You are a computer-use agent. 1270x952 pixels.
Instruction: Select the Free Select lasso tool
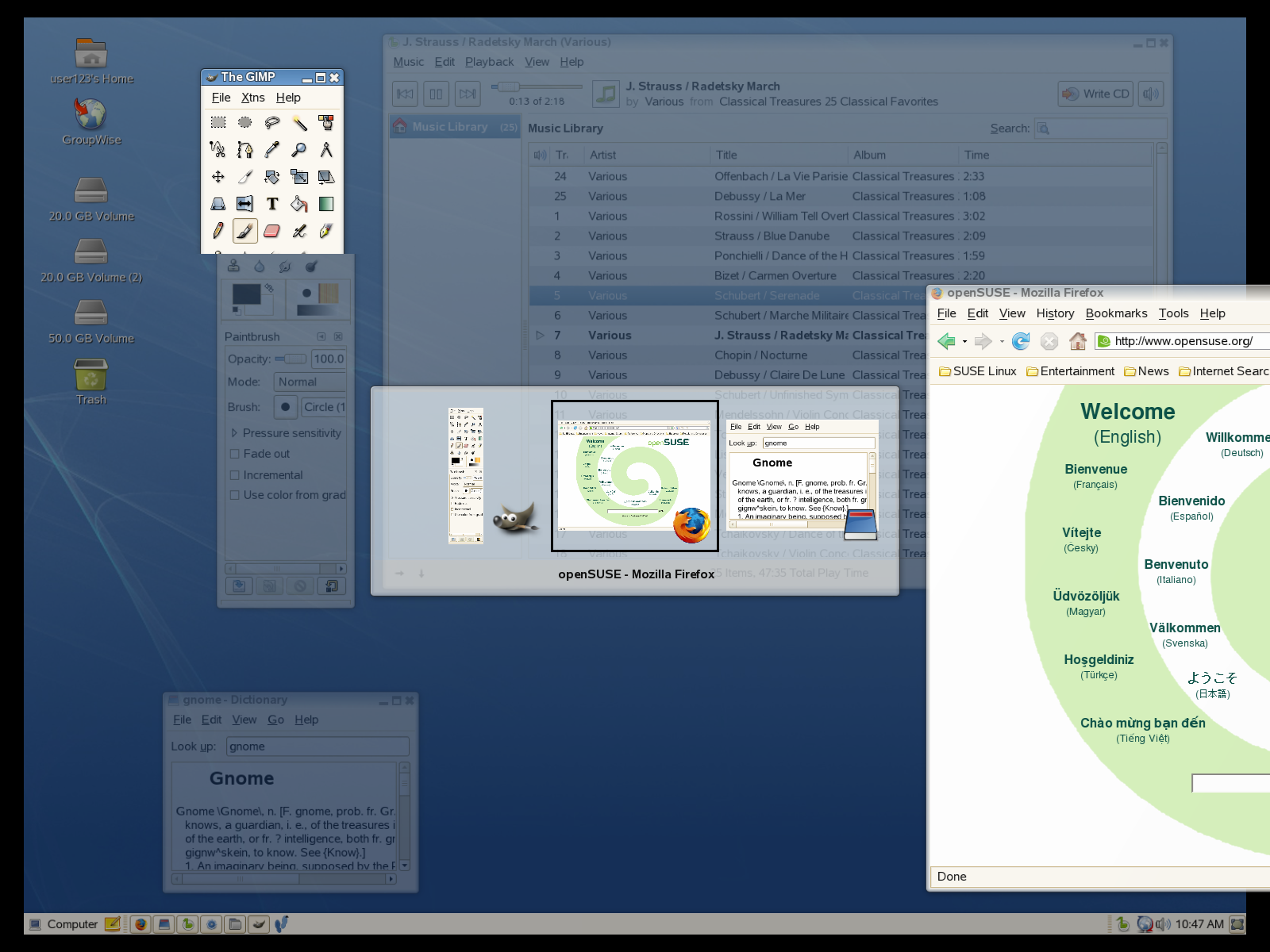(x=272, y=122)
